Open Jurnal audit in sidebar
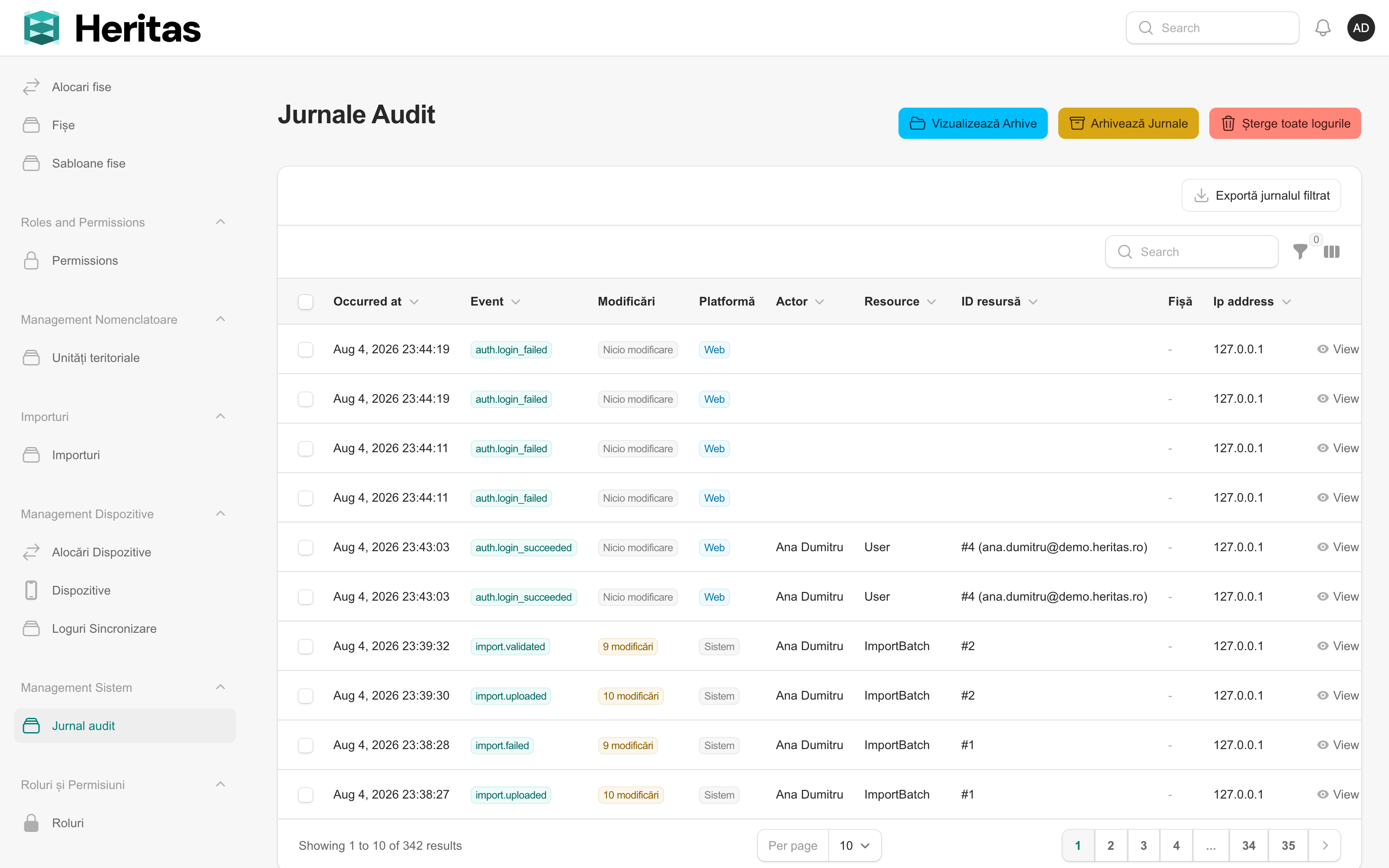The image size is (1389, 868). coord(125,726)
